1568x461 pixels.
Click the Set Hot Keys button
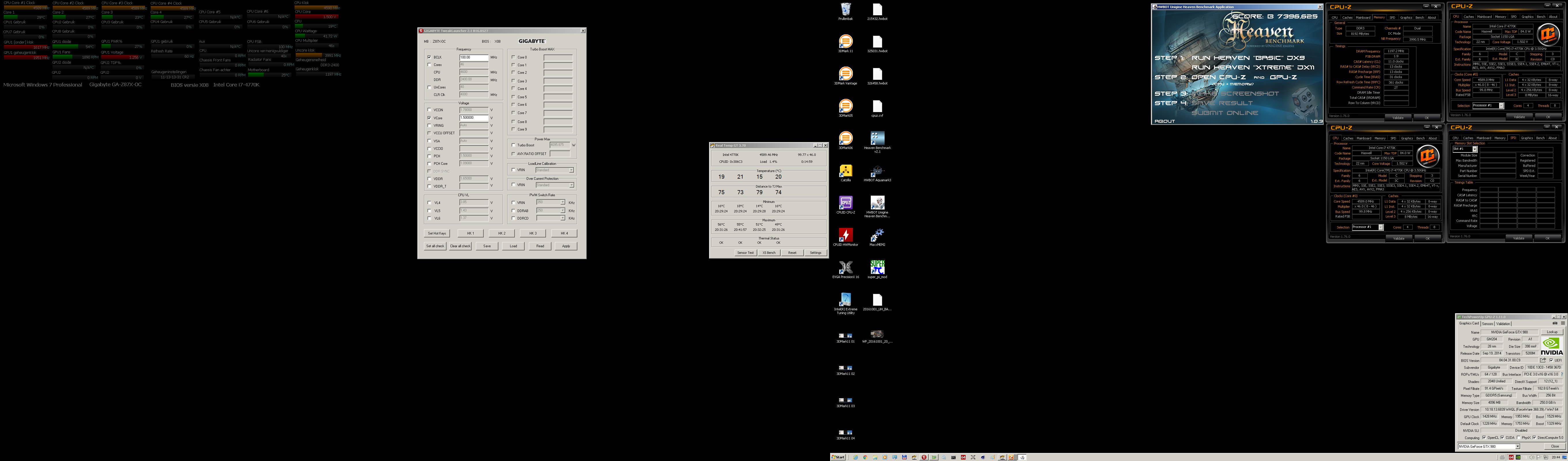point(436,234)
